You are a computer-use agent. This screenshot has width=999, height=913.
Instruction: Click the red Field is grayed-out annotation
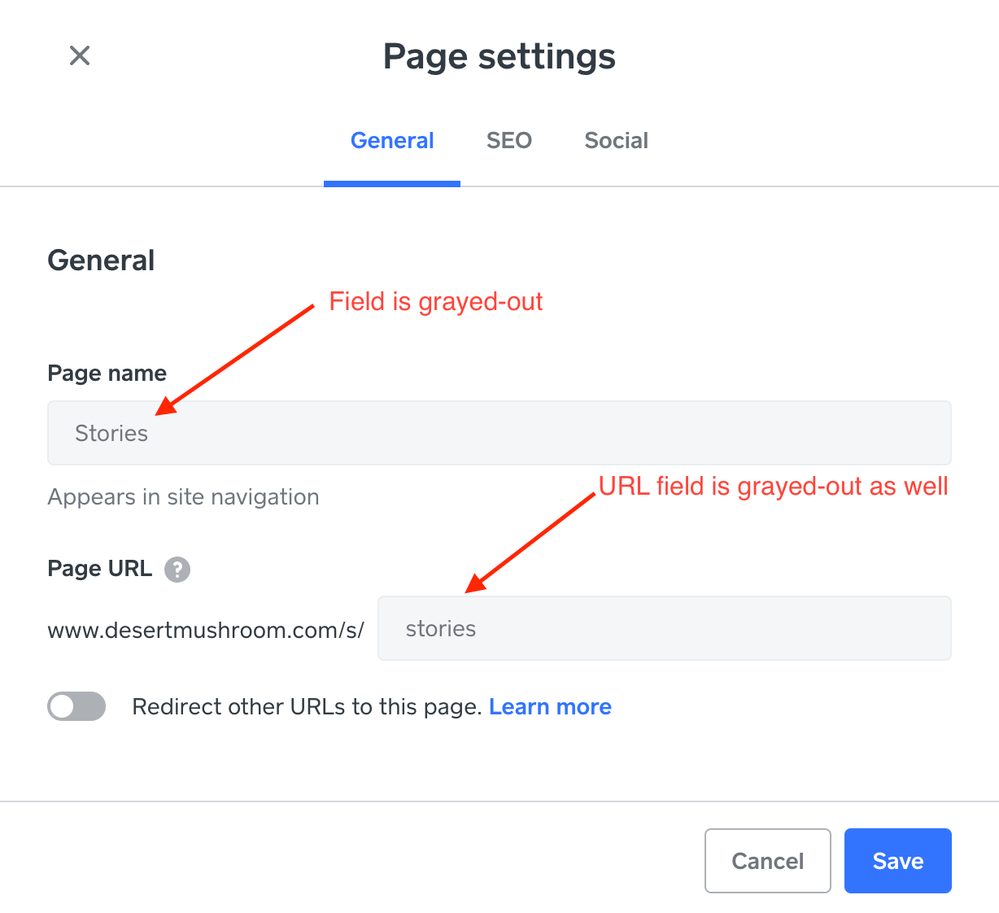coord(436,302)
